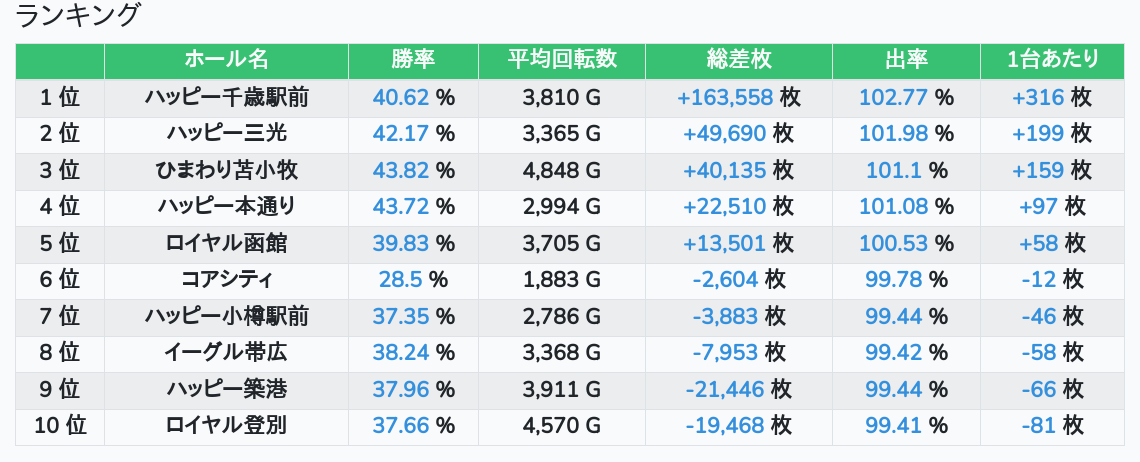Open the ロイヤル登別 hall entry

226,426
